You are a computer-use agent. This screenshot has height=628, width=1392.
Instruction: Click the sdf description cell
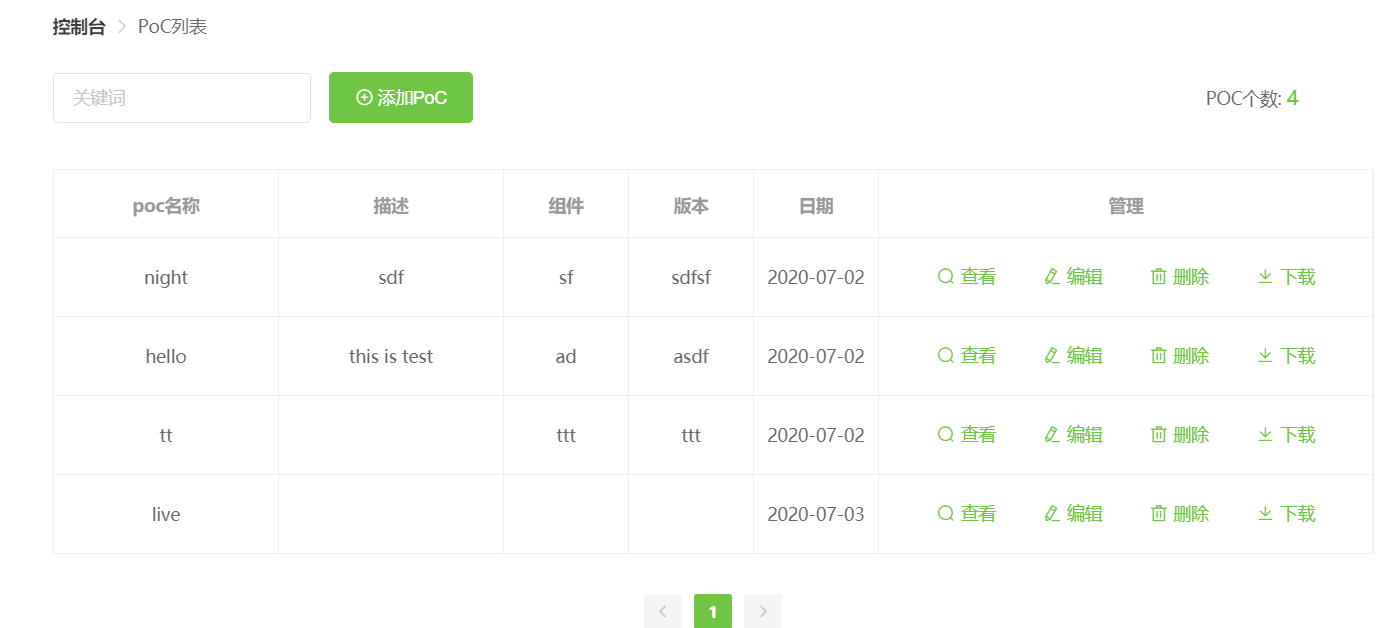pos(391,277)
